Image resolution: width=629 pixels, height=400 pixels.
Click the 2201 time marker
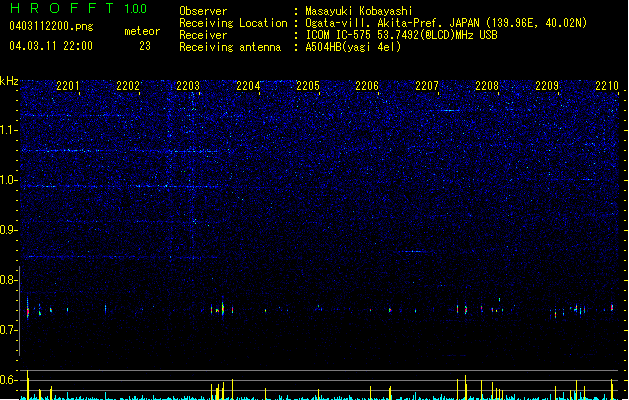(67, 86)
